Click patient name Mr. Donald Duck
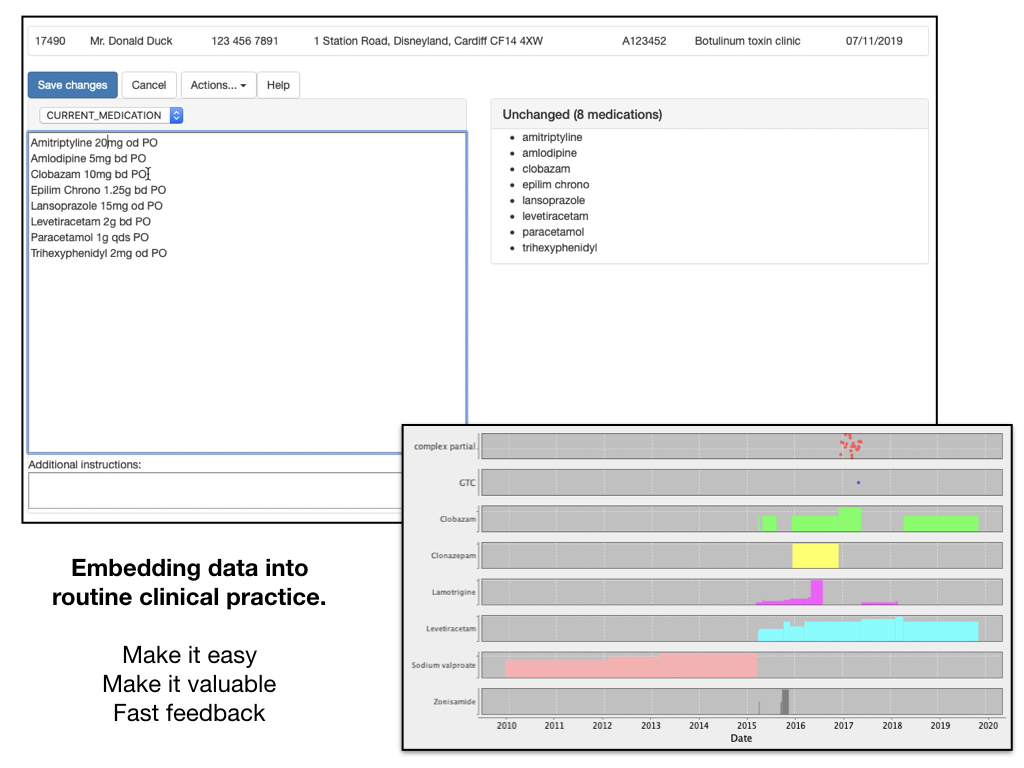Image resolution: width=1024 pixels, height=768 pixels. (131, 41)
